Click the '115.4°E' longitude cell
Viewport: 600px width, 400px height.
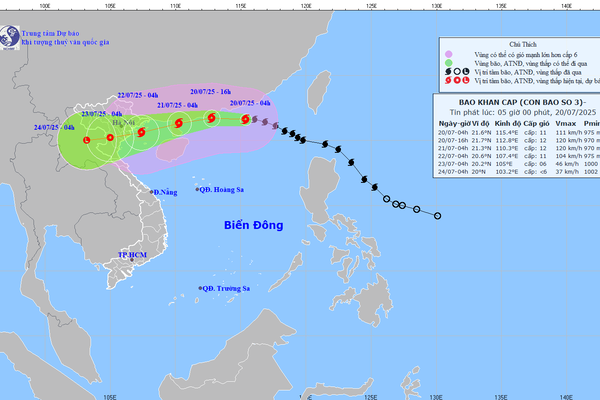(x=506, y=132)
